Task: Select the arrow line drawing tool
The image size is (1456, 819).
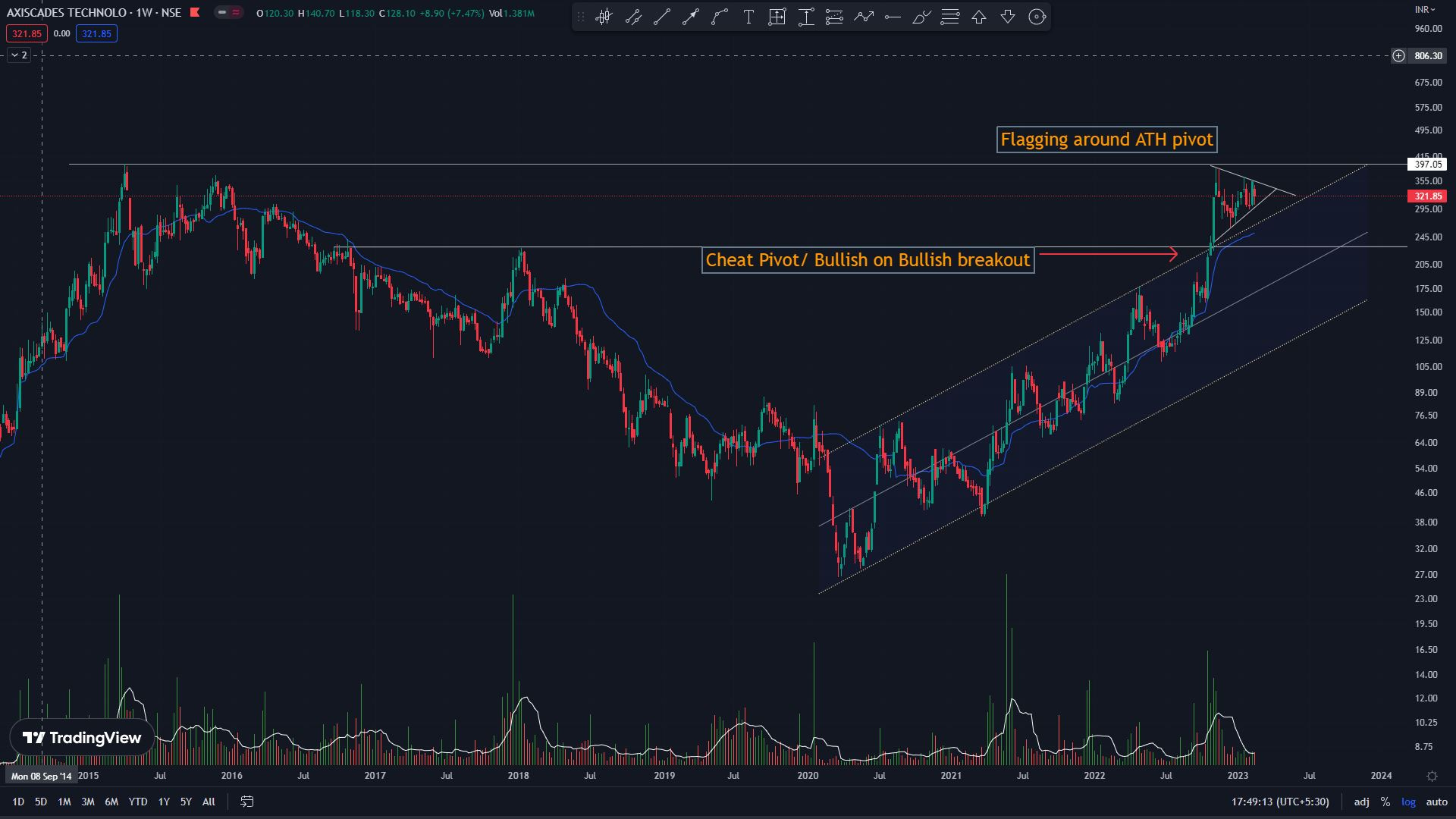Action: [x=691, y=17]
